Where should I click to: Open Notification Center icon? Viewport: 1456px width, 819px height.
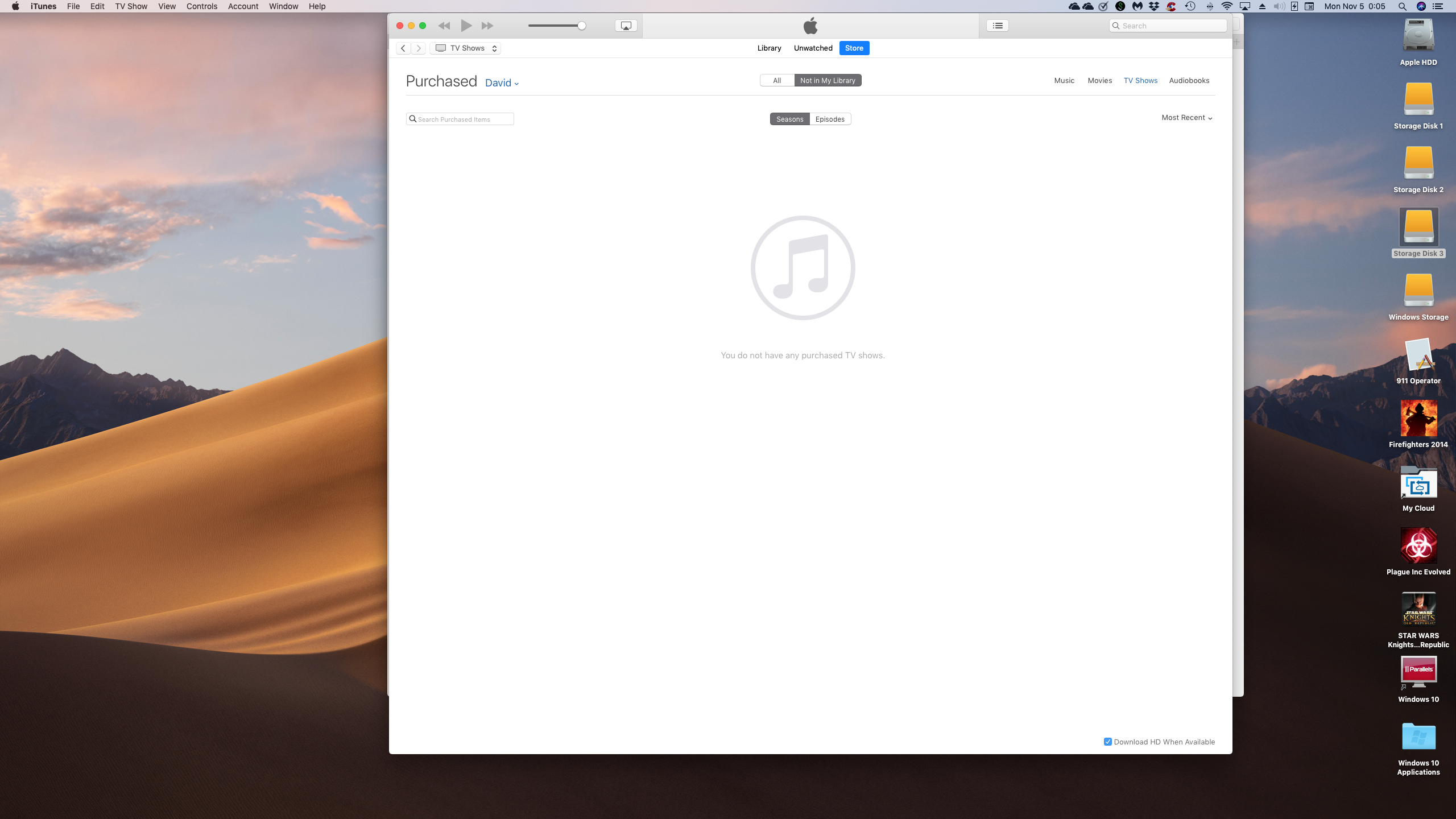tap(1438, 6)
